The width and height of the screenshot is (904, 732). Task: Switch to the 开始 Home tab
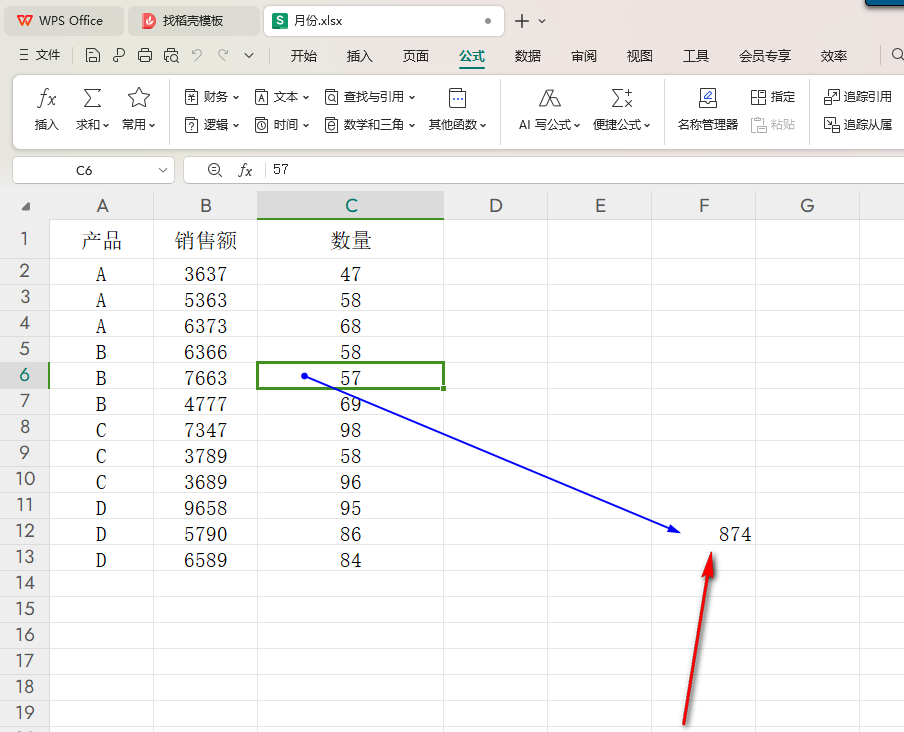click(x=304, y=56)
